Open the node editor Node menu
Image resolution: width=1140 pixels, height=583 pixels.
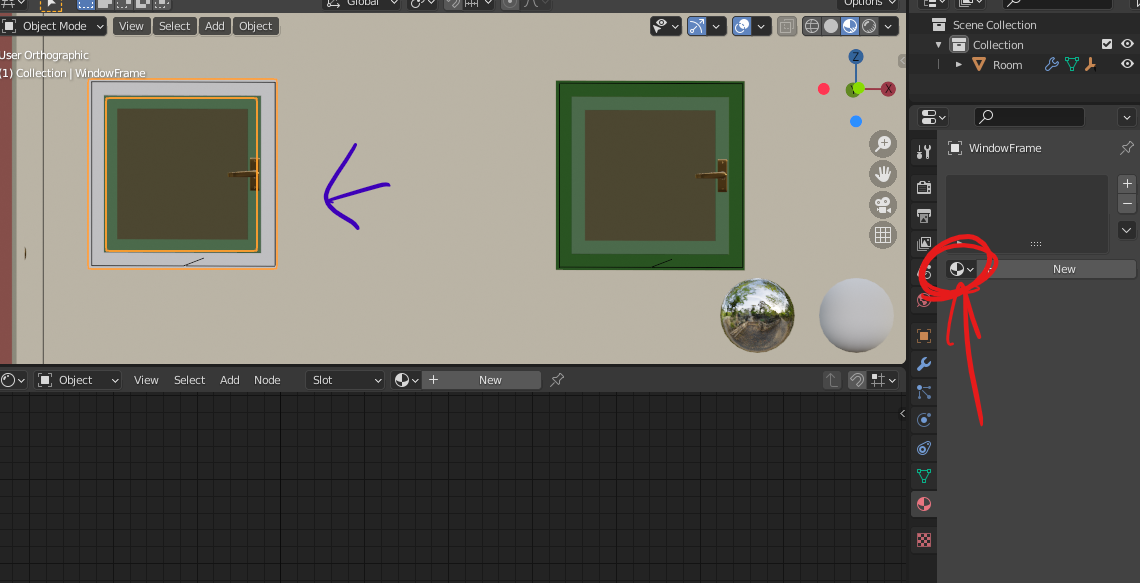[267, 380]
